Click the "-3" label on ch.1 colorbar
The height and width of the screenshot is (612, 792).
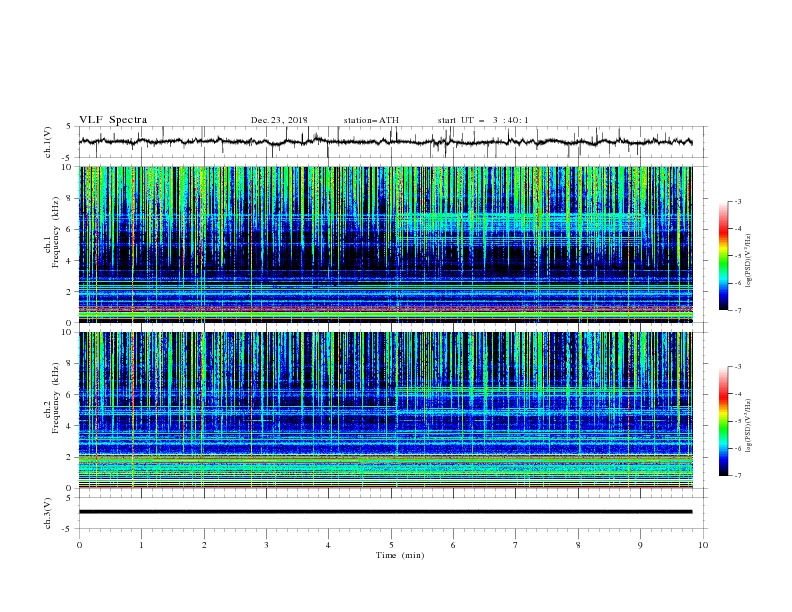(x=737, y=201)
